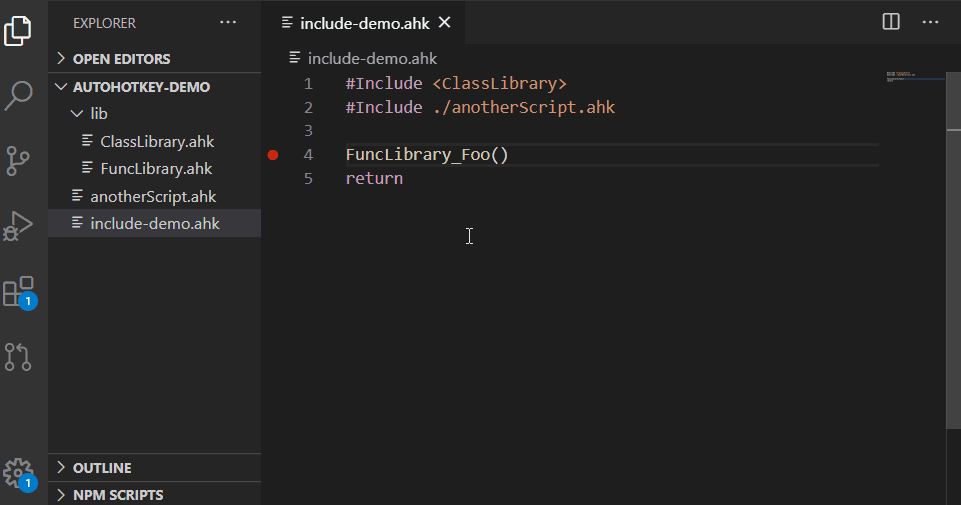Viewport: 961px width, 505px height.
Task: Expand the Outline section
Action: point(154,468)
